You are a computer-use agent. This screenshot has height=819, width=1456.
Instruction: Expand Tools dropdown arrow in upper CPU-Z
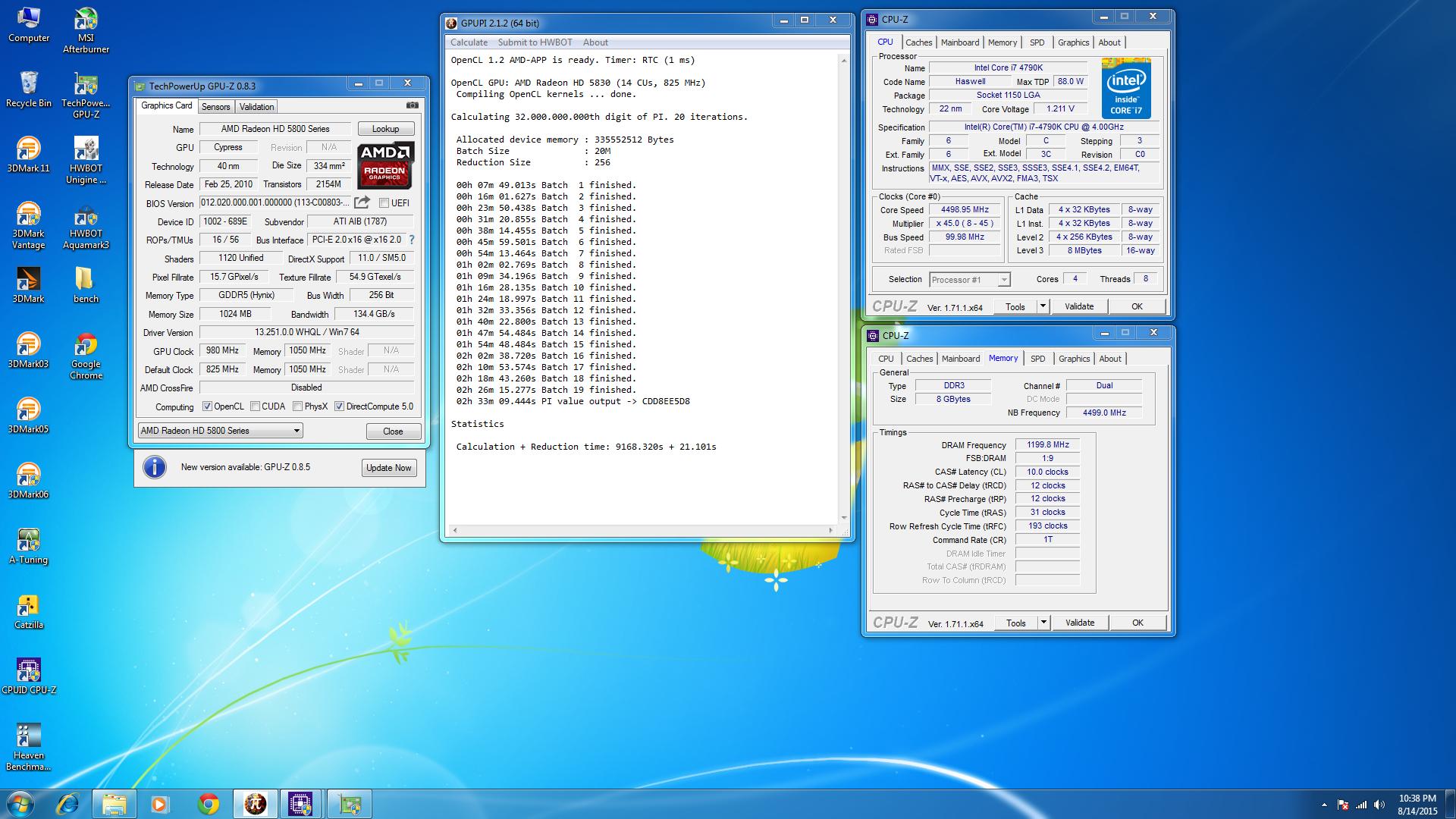[x=1043, y=306]
